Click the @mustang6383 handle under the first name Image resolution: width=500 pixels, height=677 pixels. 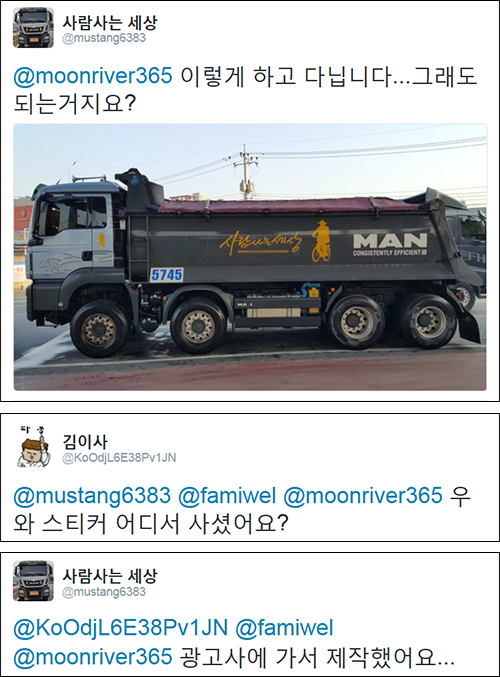click(104, 38)
